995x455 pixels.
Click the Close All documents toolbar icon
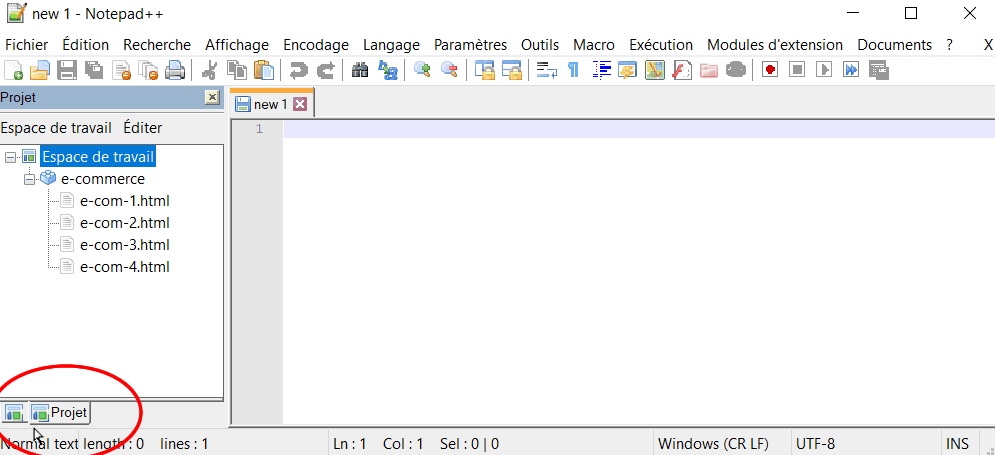pyautogui.click(x=148, y=70)
